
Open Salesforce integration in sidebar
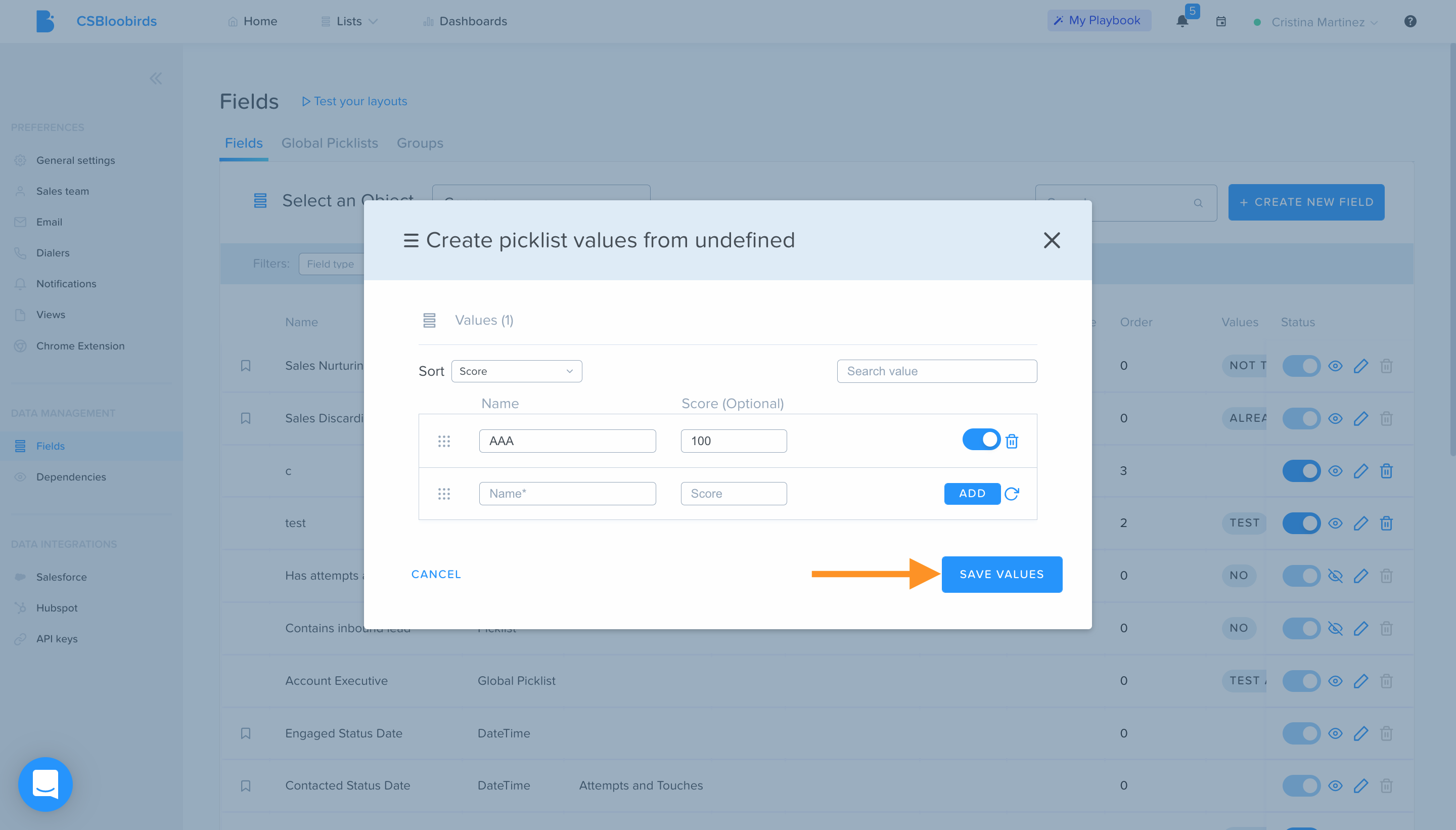[62, 577]
